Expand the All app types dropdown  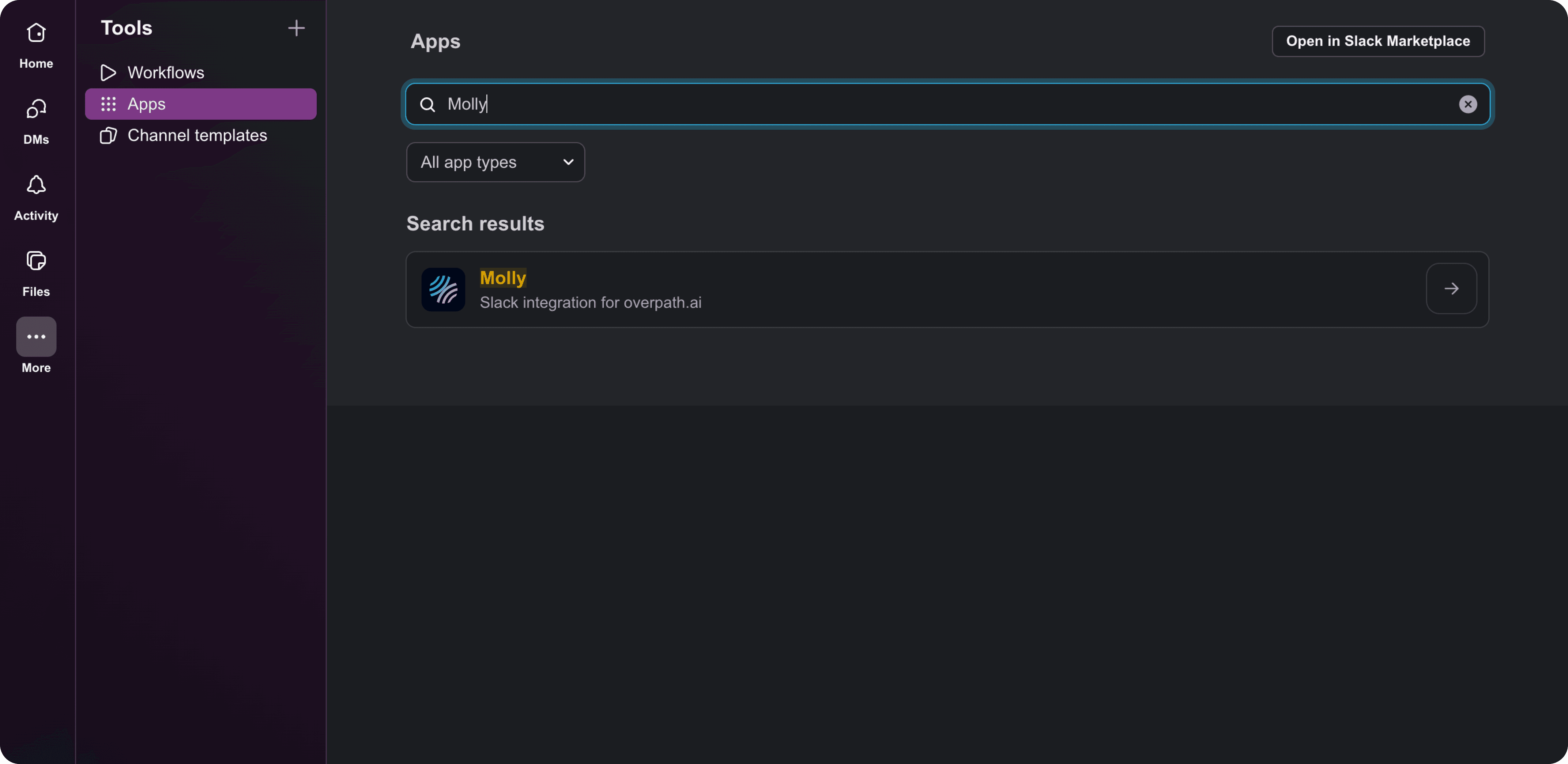495,163
